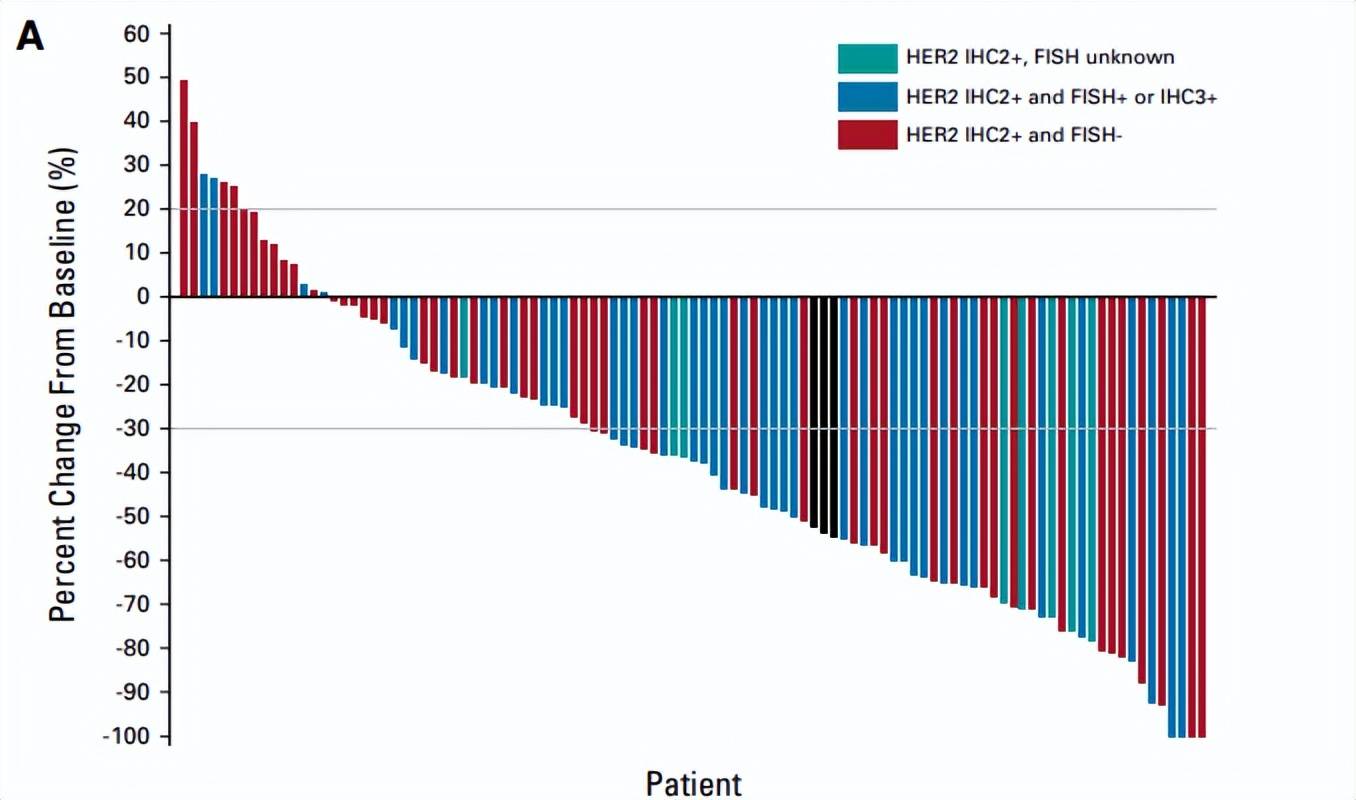Click the blue legend swatch for FISH+ or IHC3+

[x=867, y=96]
